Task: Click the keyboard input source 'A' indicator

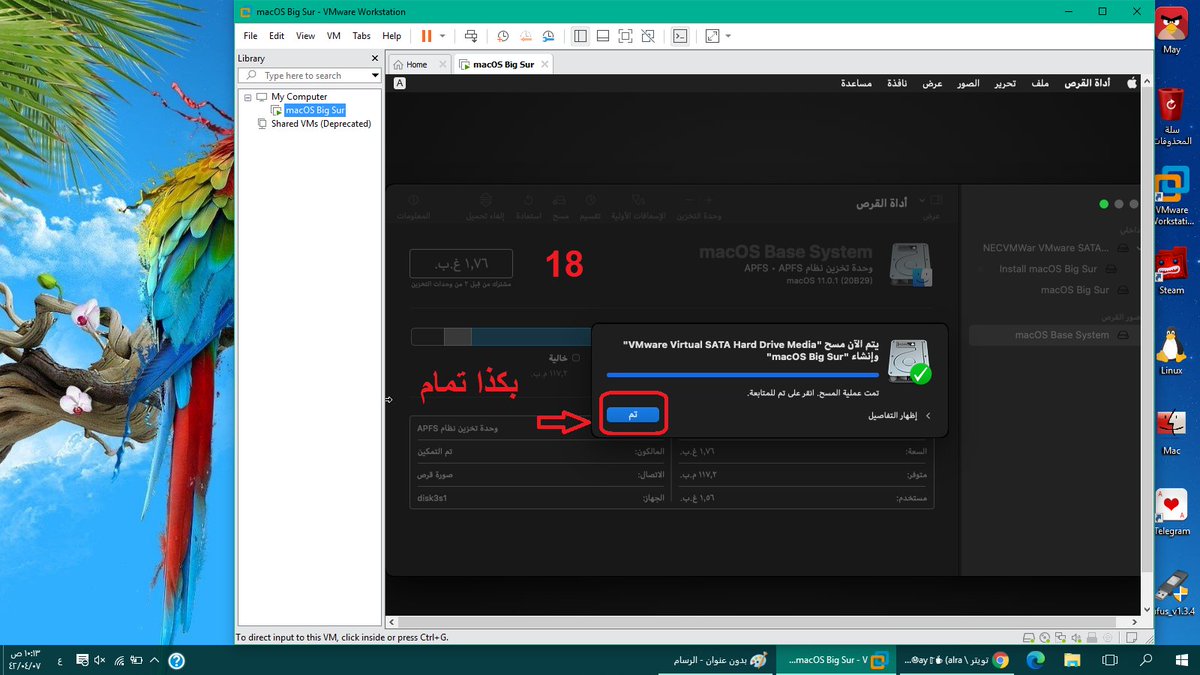Action: pos(400,84)
